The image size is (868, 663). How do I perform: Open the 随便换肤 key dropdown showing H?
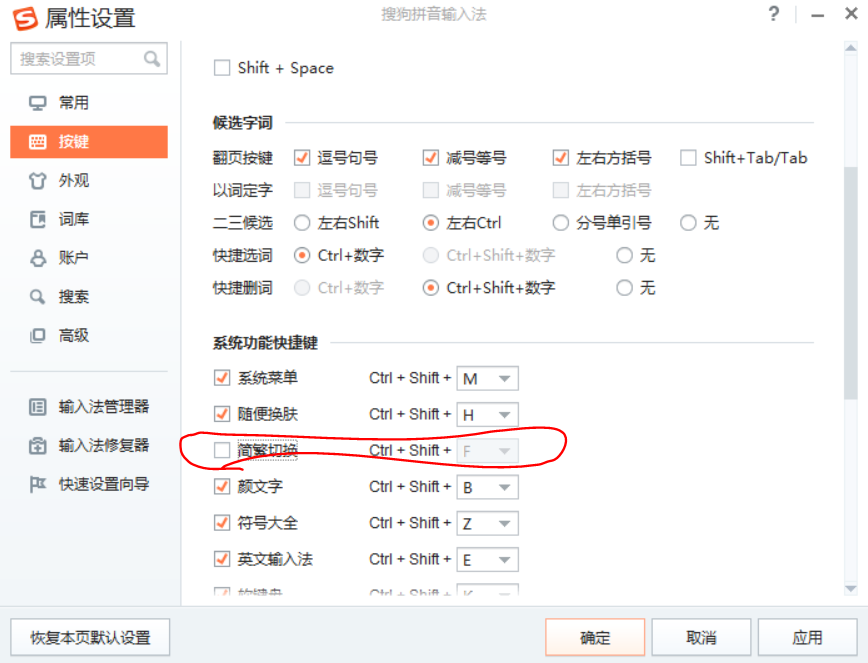(487, 415)
